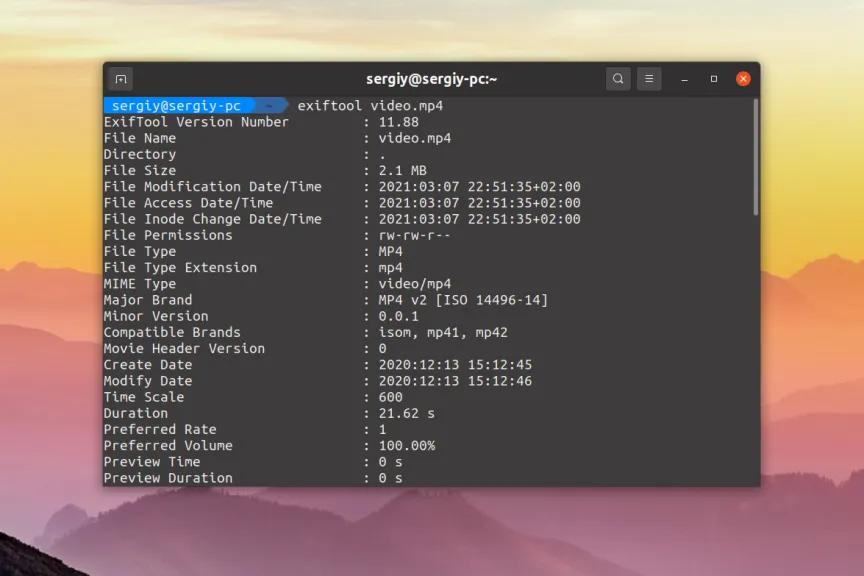Click the blue sergiy@sergiy-pc prompt segment

(x=176, y=106)
